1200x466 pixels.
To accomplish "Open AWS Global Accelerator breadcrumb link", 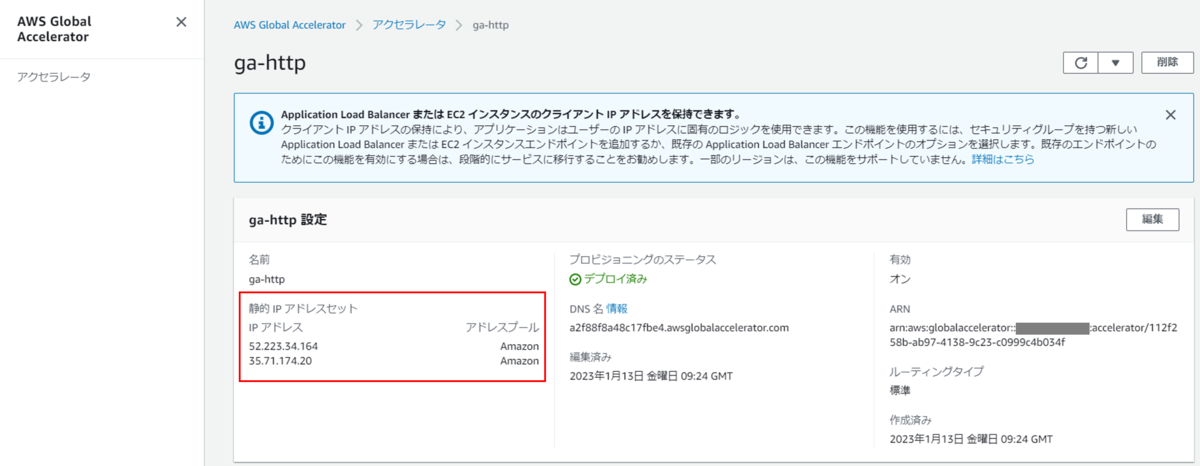I will [x=290, y=24].
